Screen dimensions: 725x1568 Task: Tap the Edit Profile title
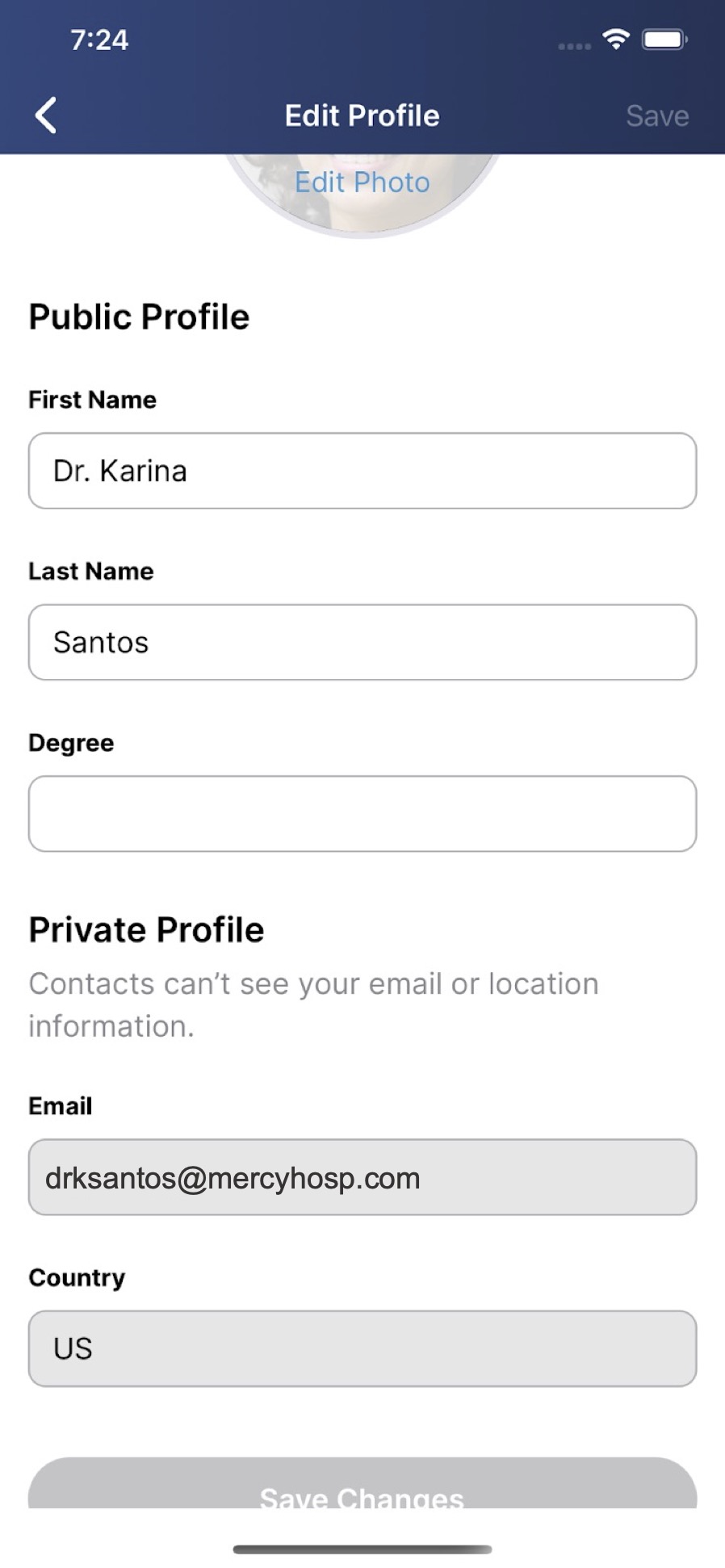click(x=362, y=115)
